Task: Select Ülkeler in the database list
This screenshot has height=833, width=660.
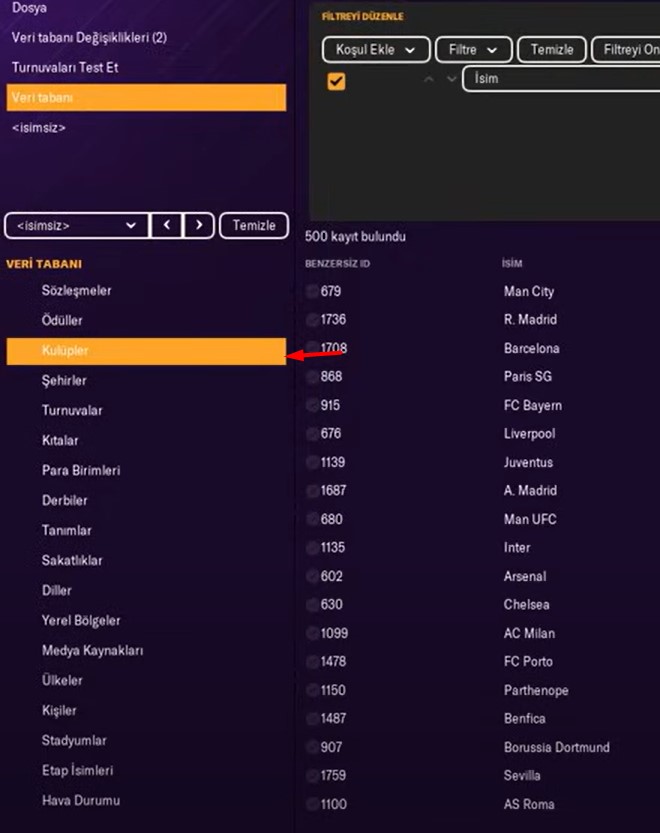Action: 62,680
